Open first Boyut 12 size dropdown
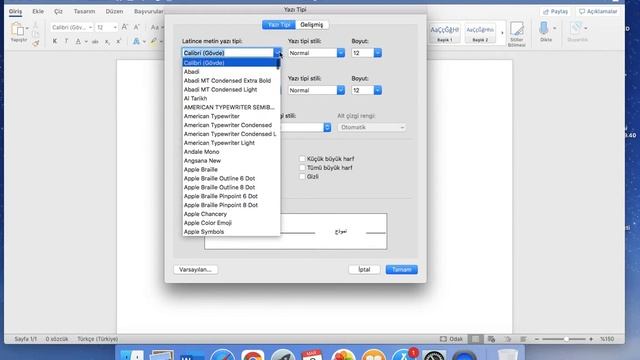Image resolution: width=640 pixels, height=360 pixels. click(x=378, y=53)
